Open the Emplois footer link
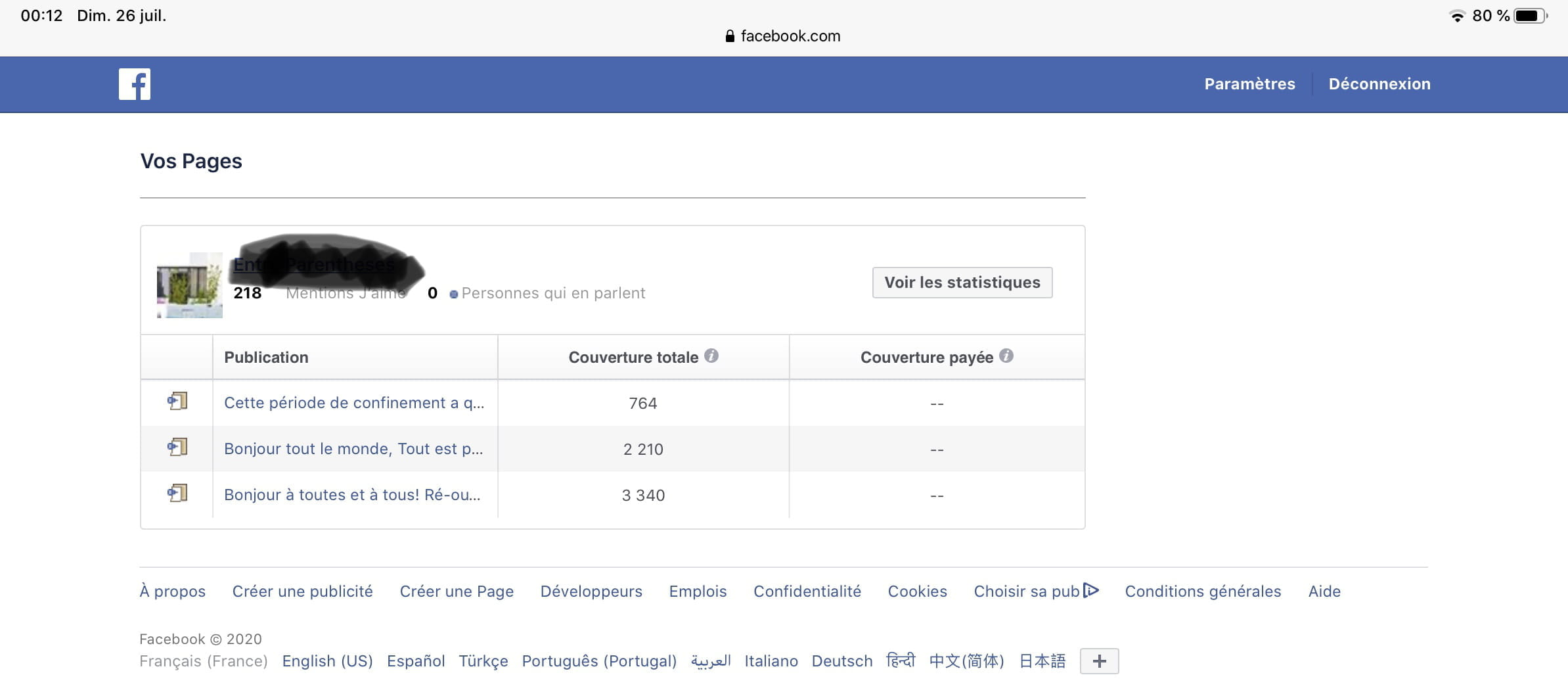 coord(698,592)
